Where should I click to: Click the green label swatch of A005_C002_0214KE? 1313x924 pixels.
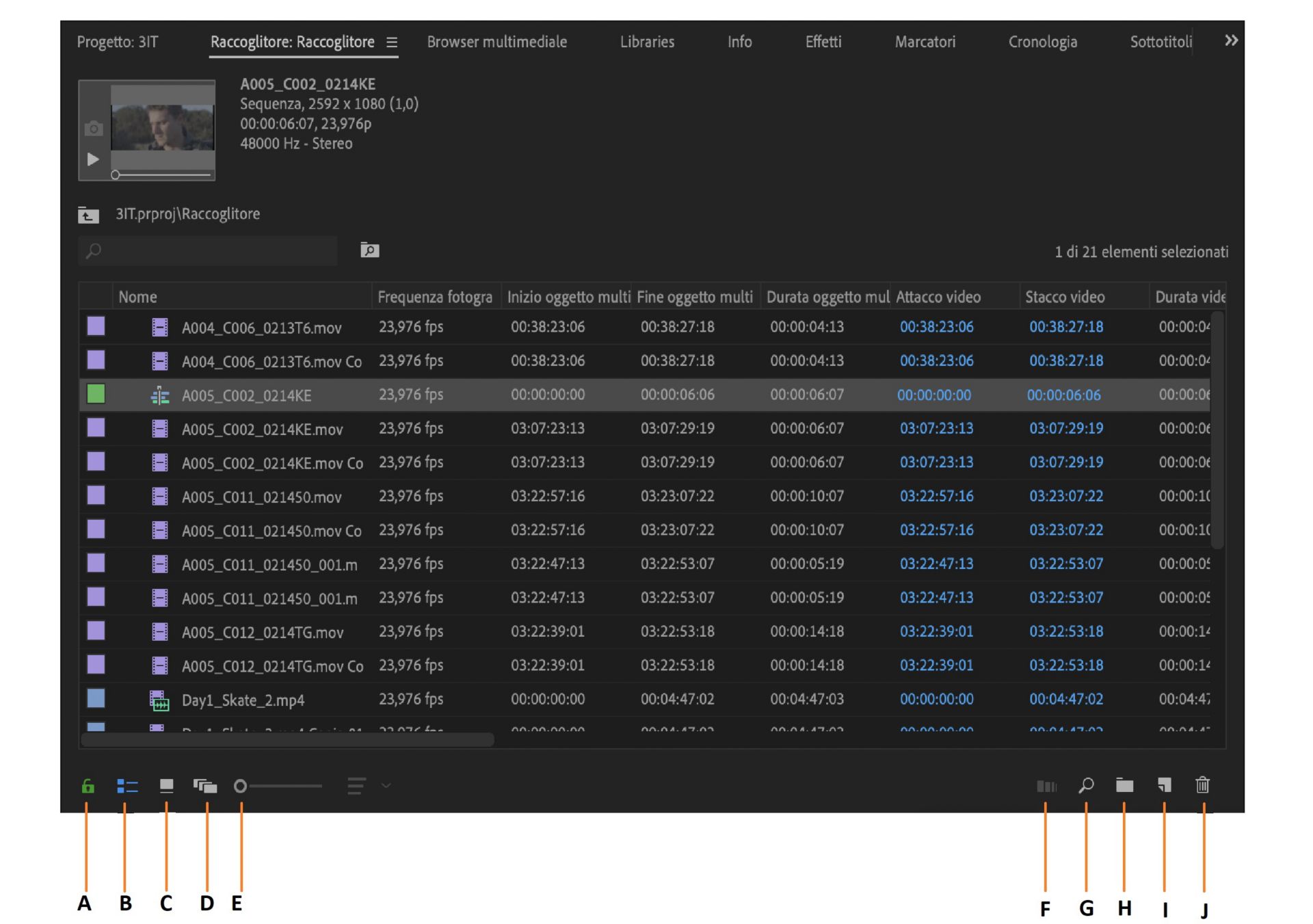(x=96, y=394)
